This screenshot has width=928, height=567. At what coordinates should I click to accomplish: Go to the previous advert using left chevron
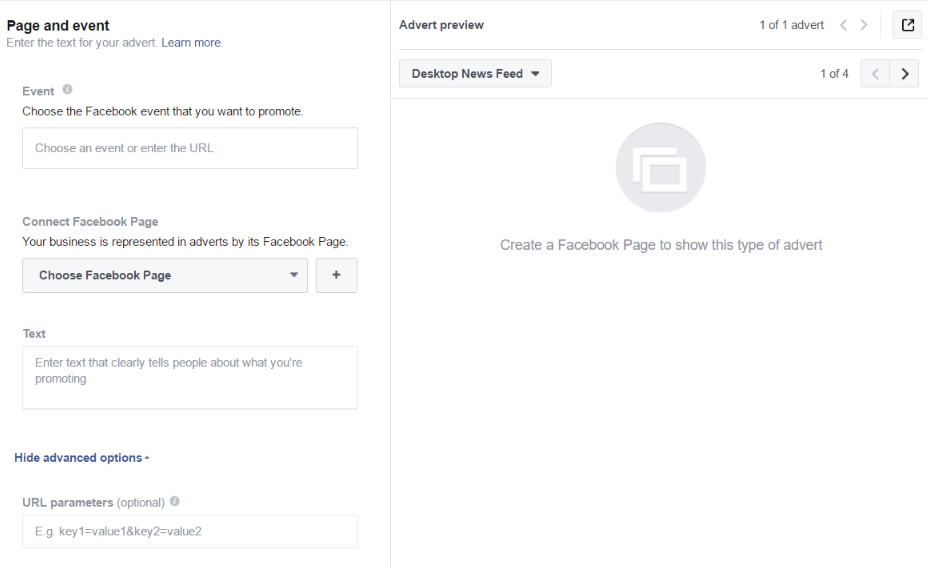tap(843, 25)
